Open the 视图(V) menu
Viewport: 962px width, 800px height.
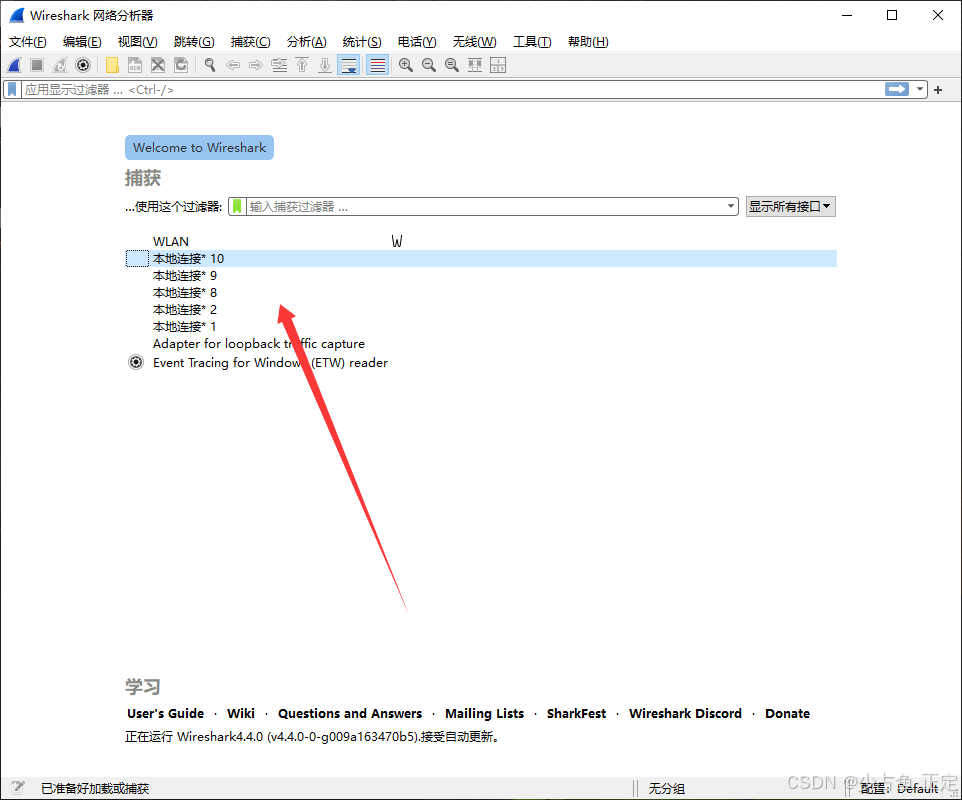pos(137,42)
